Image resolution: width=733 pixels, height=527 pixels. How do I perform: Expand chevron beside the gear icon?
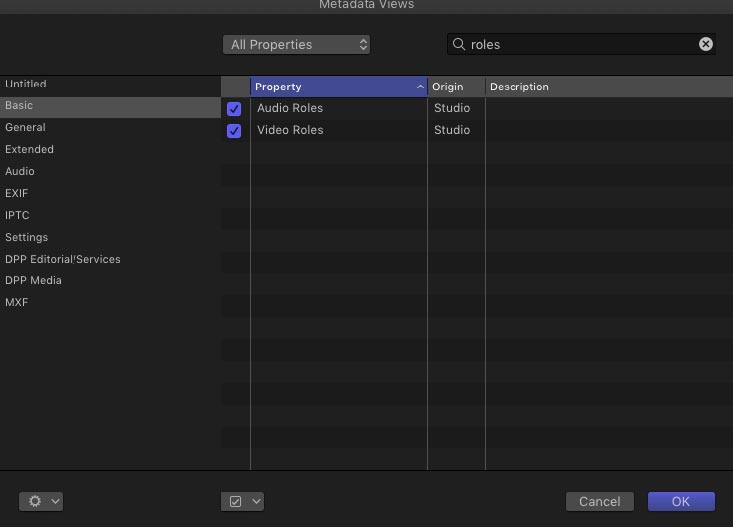coord(55,501)
